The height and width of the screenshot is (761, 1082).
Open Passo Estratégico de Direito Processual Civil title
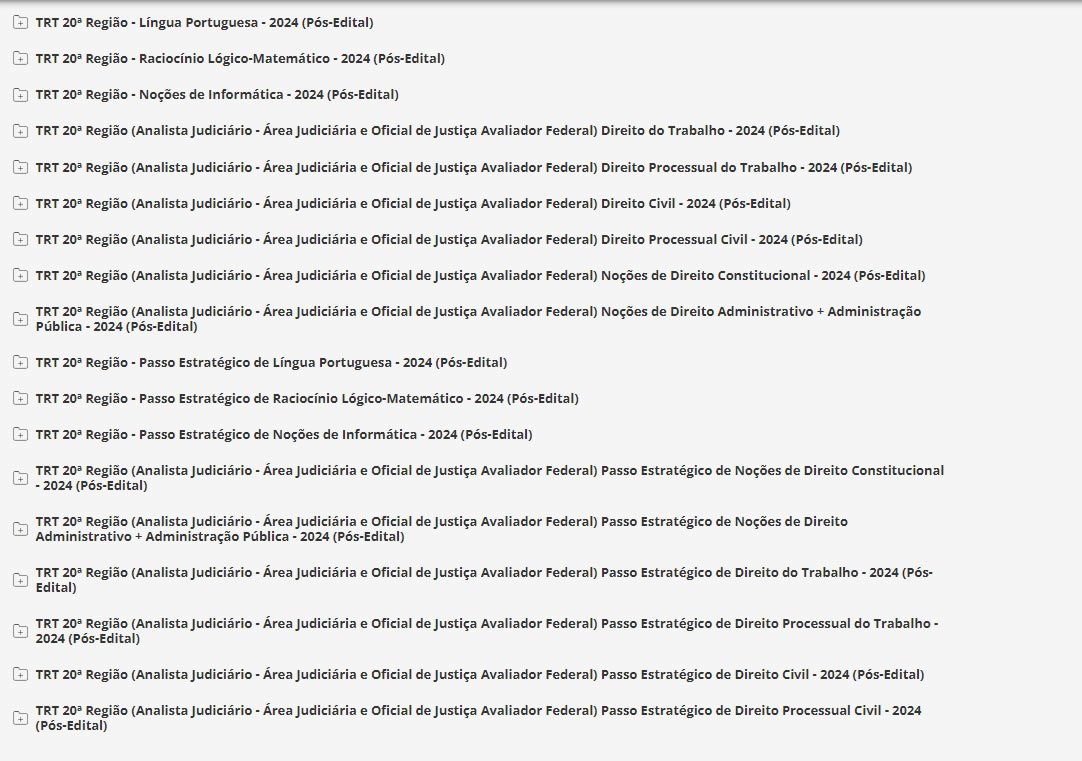click(478, 718)
